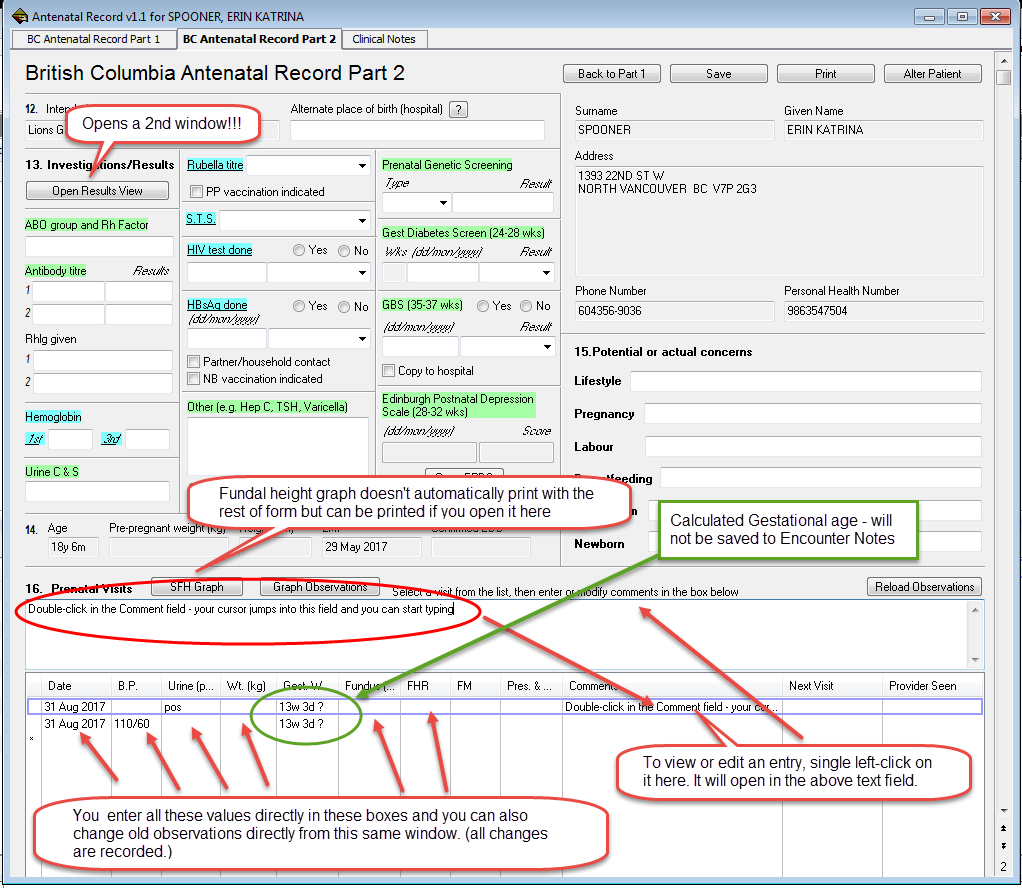Image resolution: width=1022 pixels, height=888 pixels.
Task: Click the Alter Patient button
Action: tap(932, 73)
